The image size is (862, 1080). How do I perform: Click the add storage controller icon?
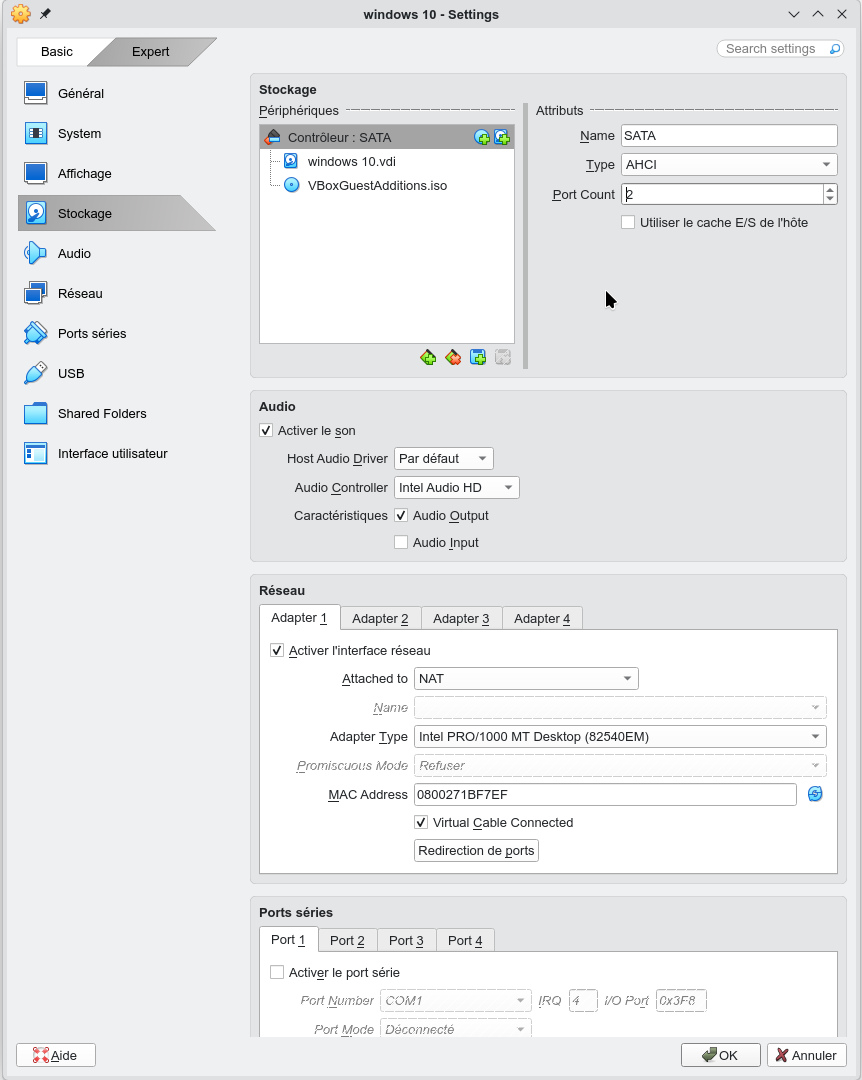(x=428, y=358)
